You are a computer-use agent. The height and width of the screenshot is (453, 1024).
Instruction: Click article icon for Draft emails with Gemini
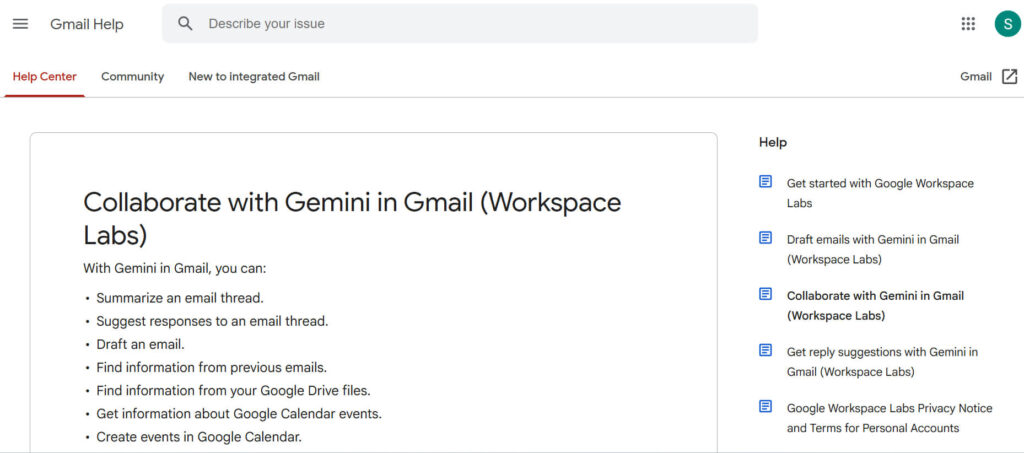coord(765,238)
